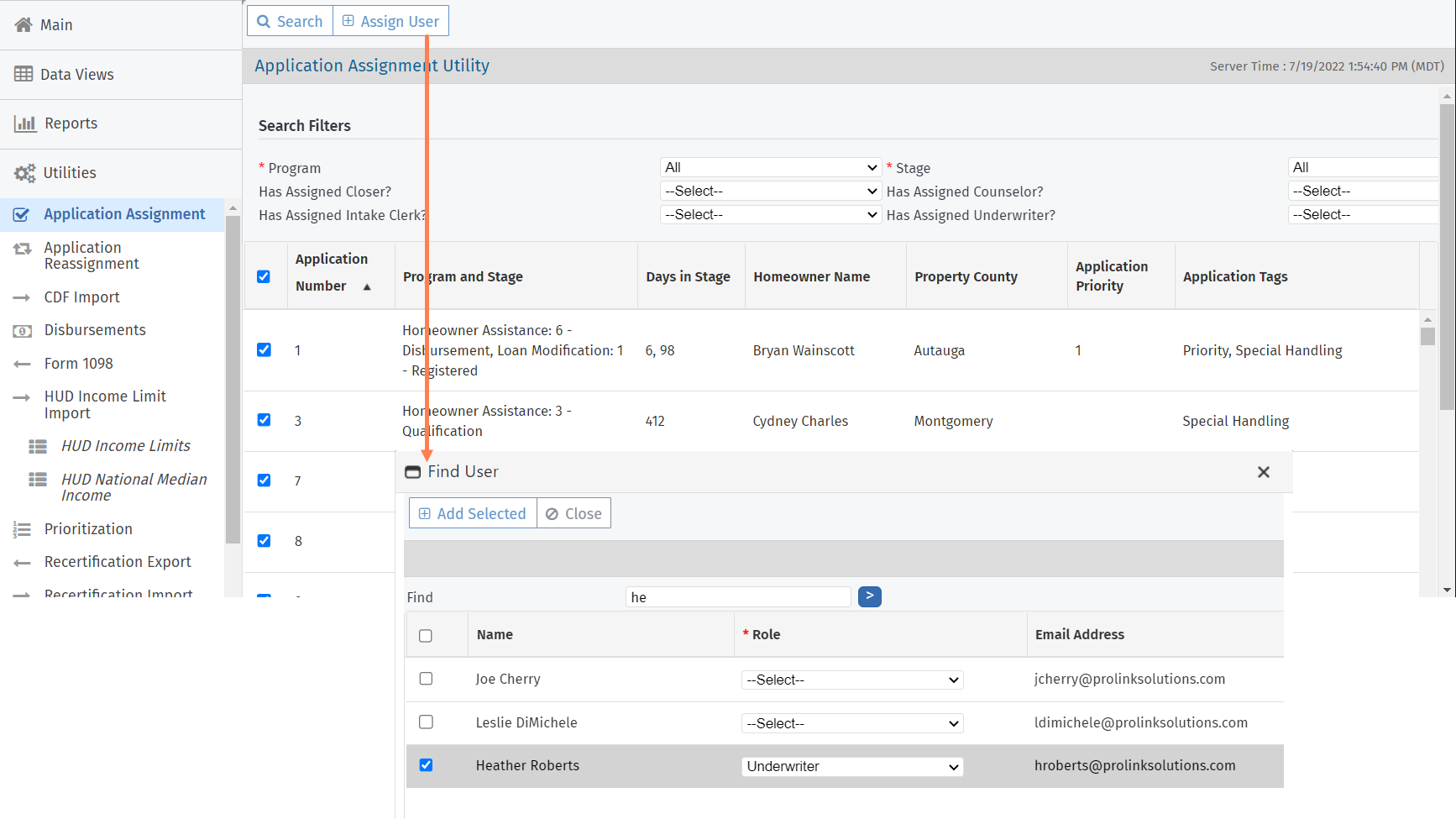Close the Find User dialog with X

1263,472
